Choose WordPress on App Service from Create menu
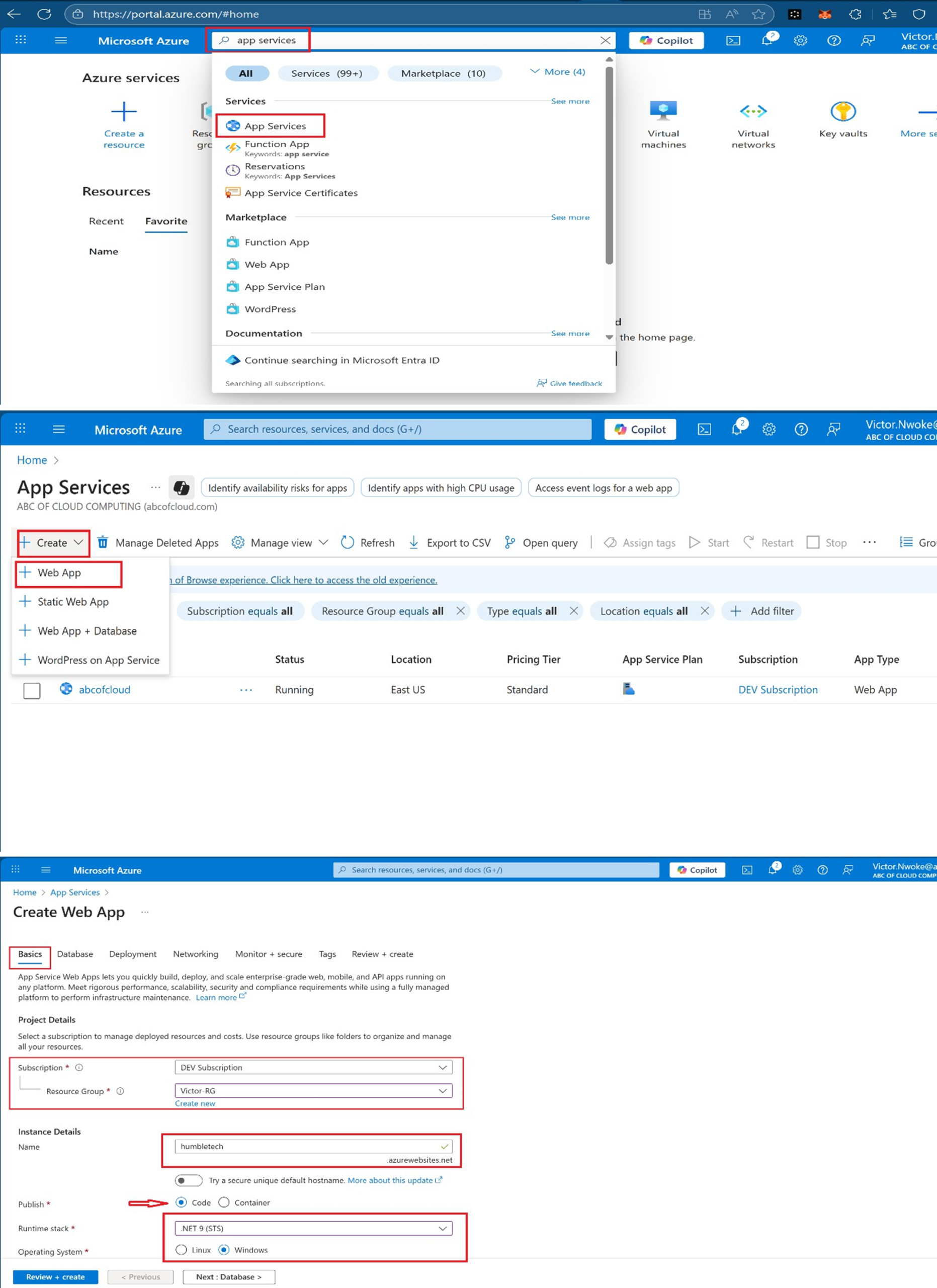Screen dimensions: 937x1288 pyautogui.click(x=98, y=660)
